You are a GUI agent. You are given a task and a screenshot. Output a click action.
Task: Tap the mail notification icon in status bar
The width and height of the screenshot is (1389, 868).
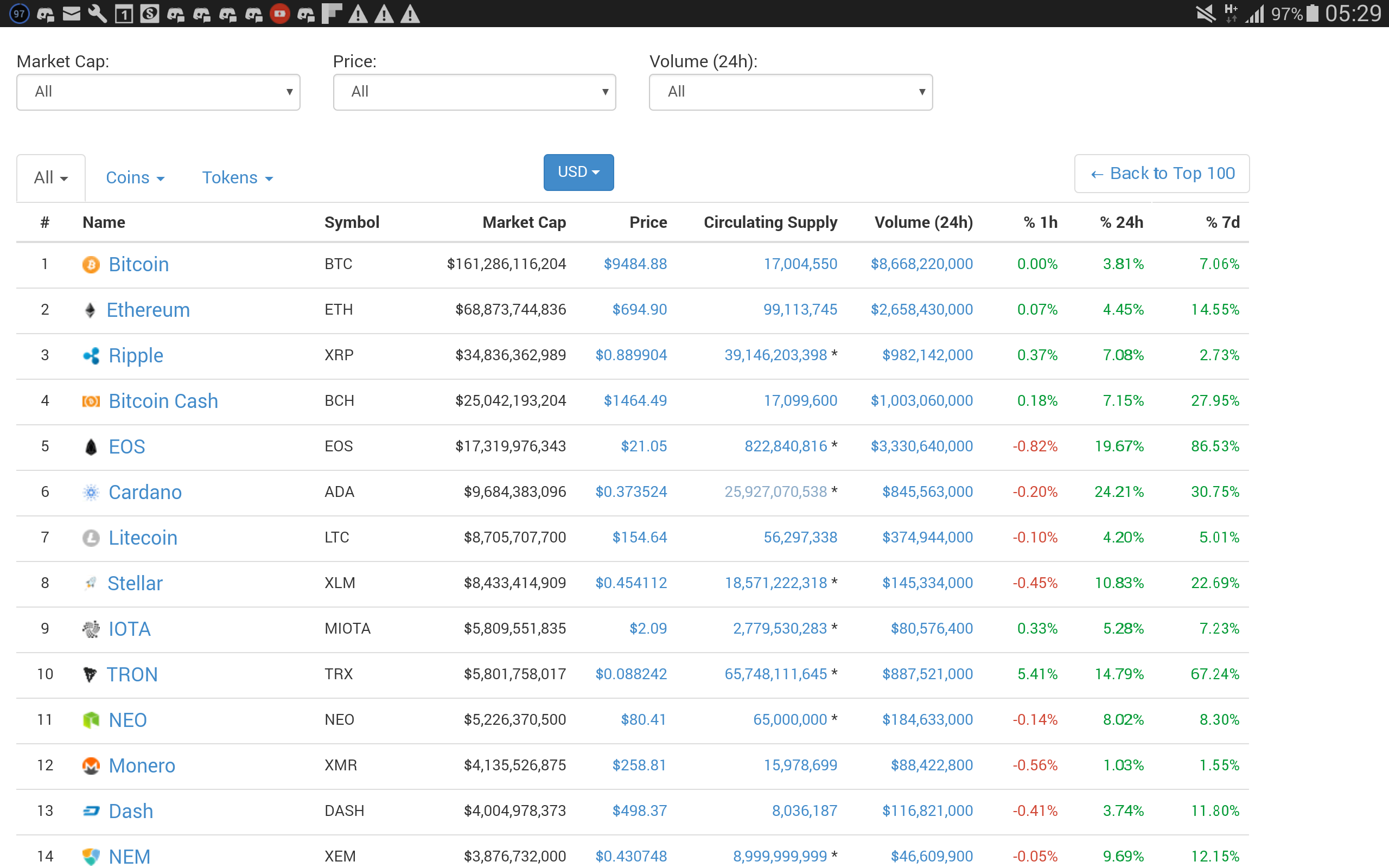(x=71, y=13)
